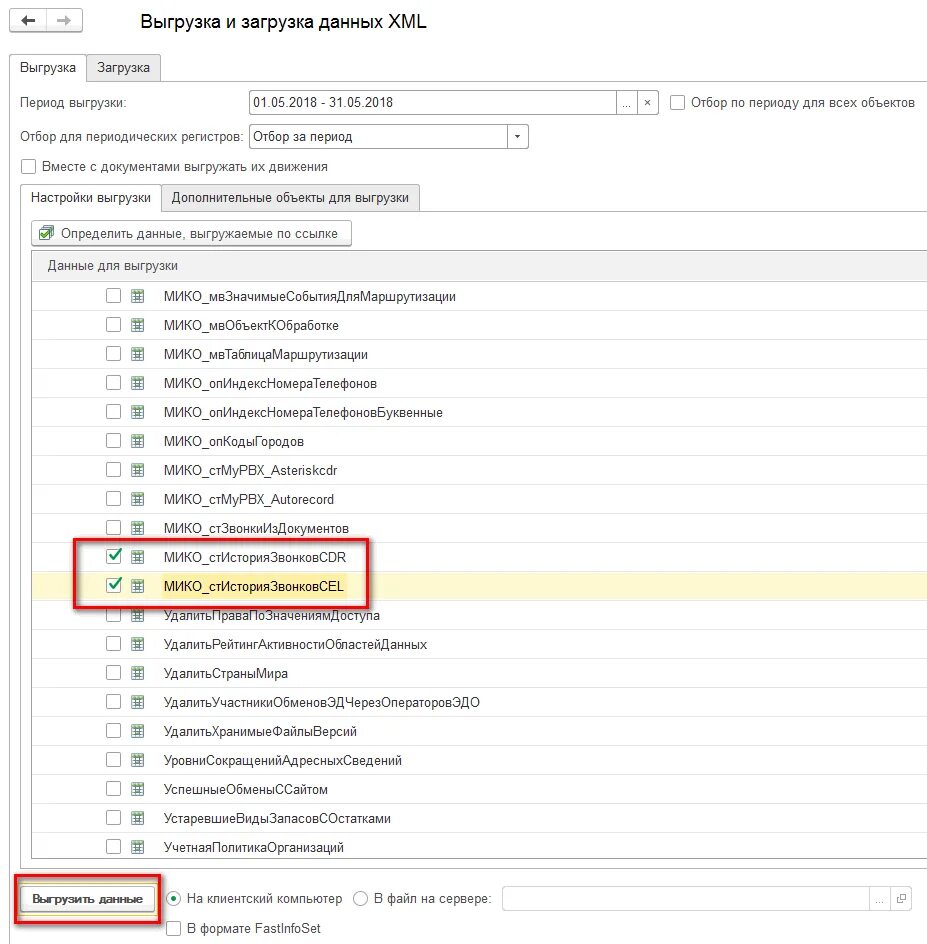The height and width of the screenshot is (944, 927).
Task: Click table icon of МИКО_опКодыГородов
Action: point(138,441)
